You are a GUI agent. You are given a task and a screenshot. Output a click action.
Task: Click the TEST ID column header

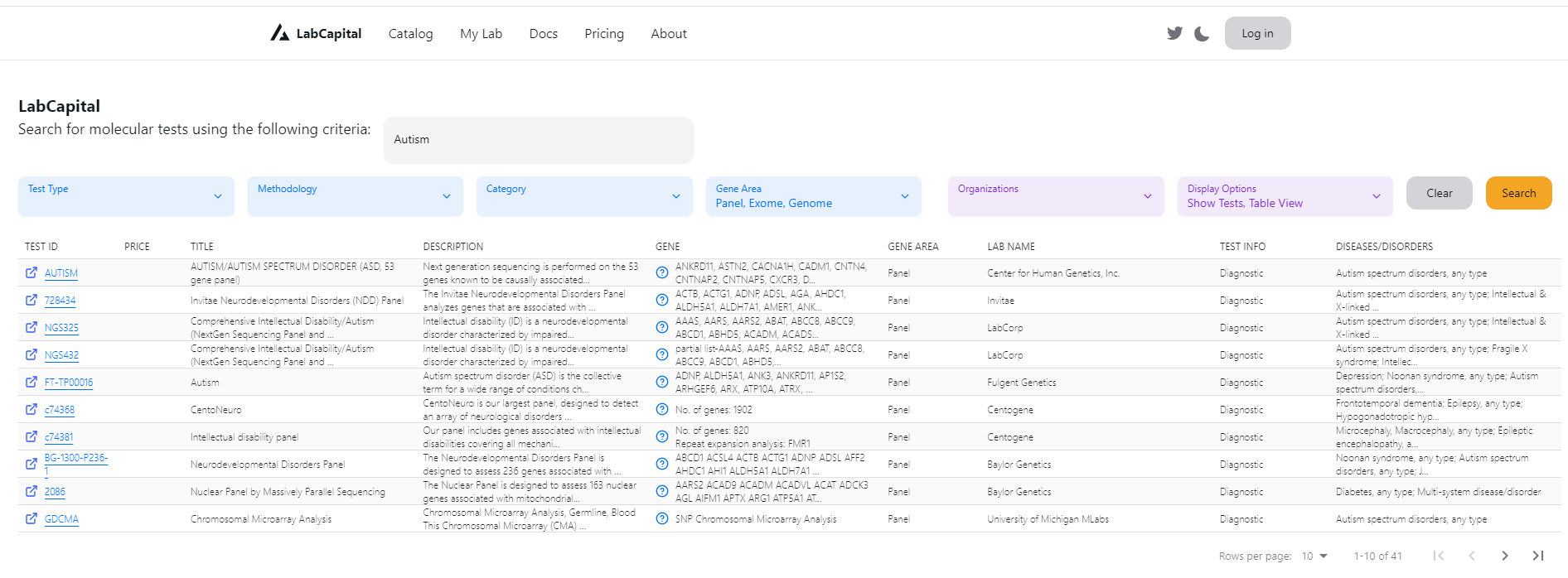(x=41, y=247)
